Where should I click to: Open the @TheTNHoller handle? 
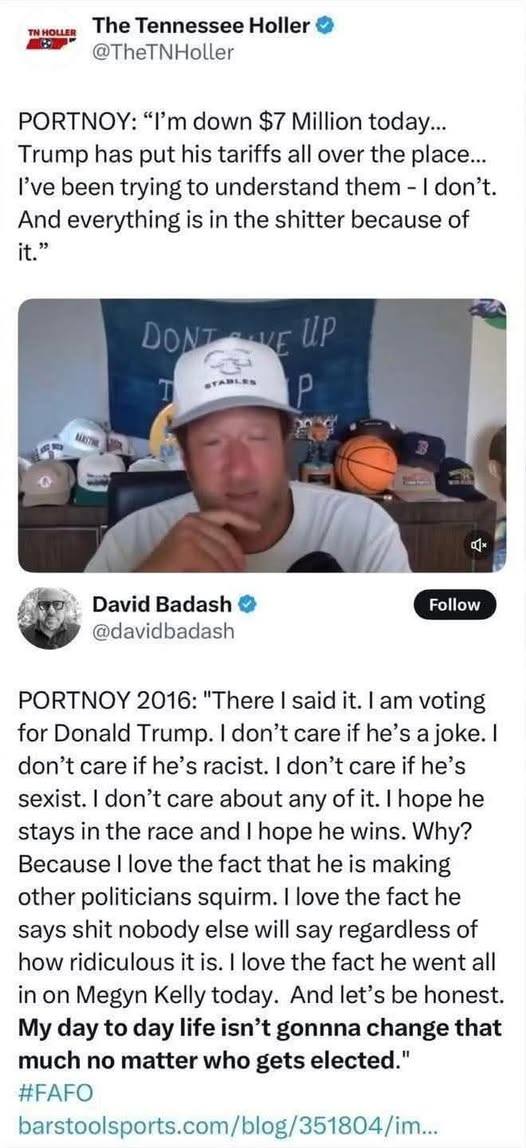163,53
